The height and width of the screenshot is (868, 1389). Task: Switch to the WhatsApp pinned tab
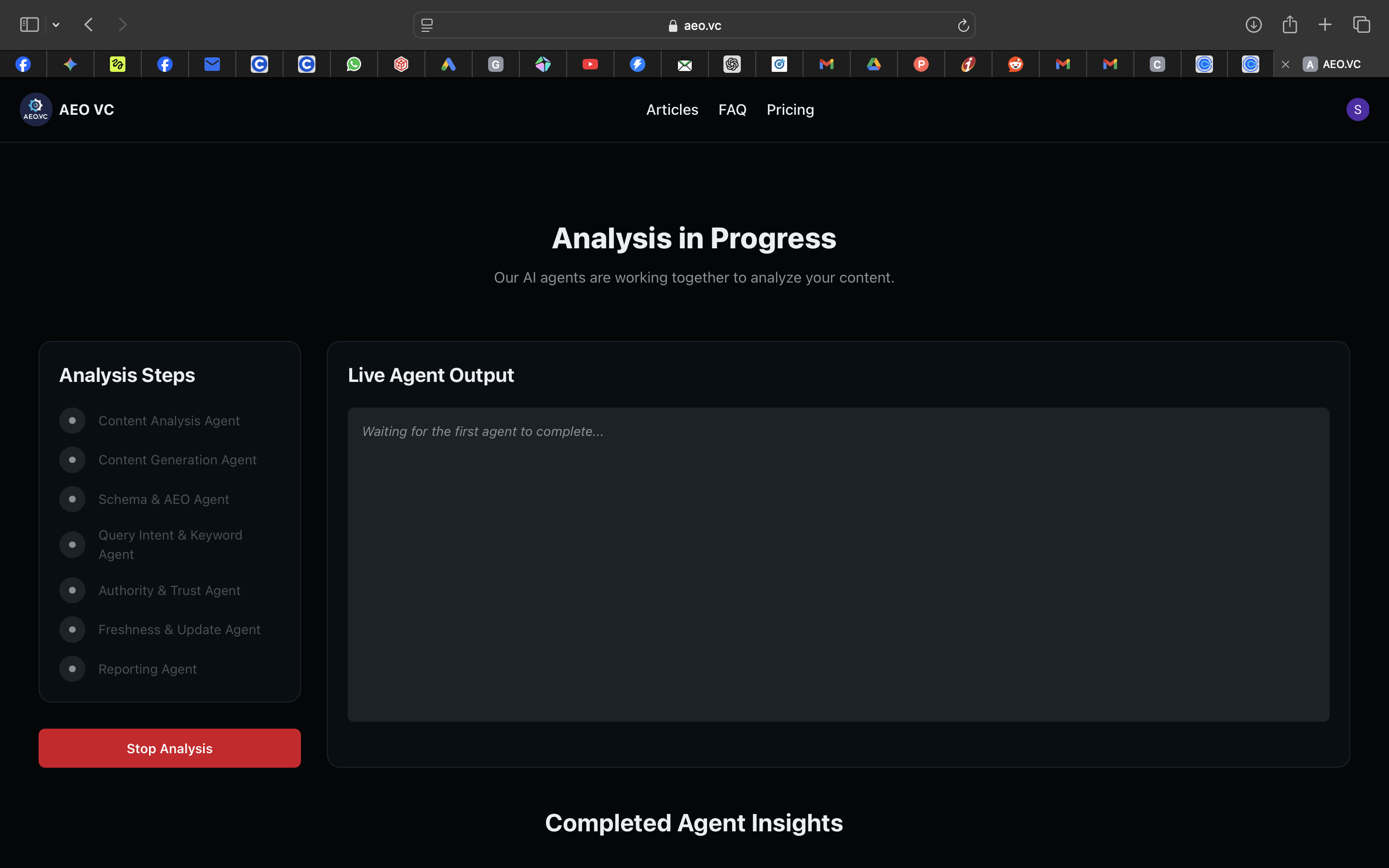(x=354, y=64)
